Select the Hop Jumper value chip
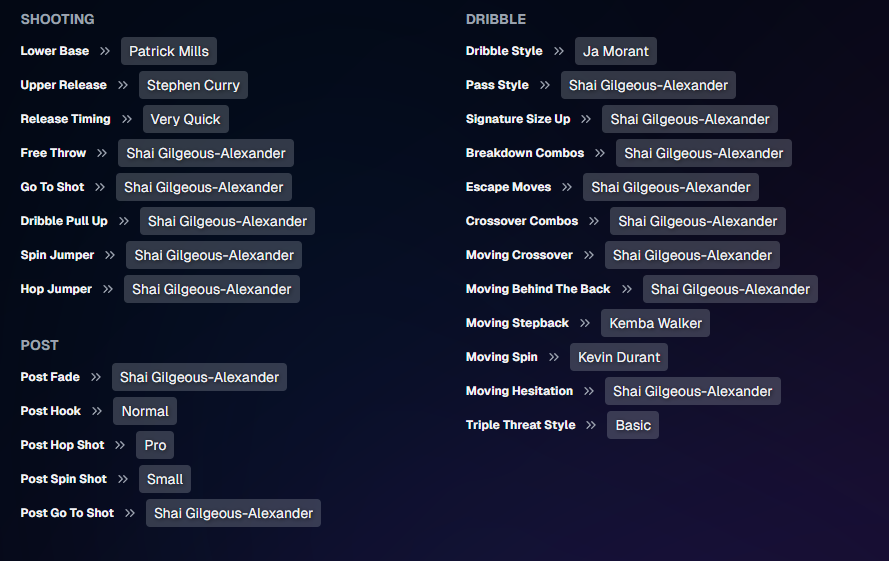 click(x=211, y=289)
